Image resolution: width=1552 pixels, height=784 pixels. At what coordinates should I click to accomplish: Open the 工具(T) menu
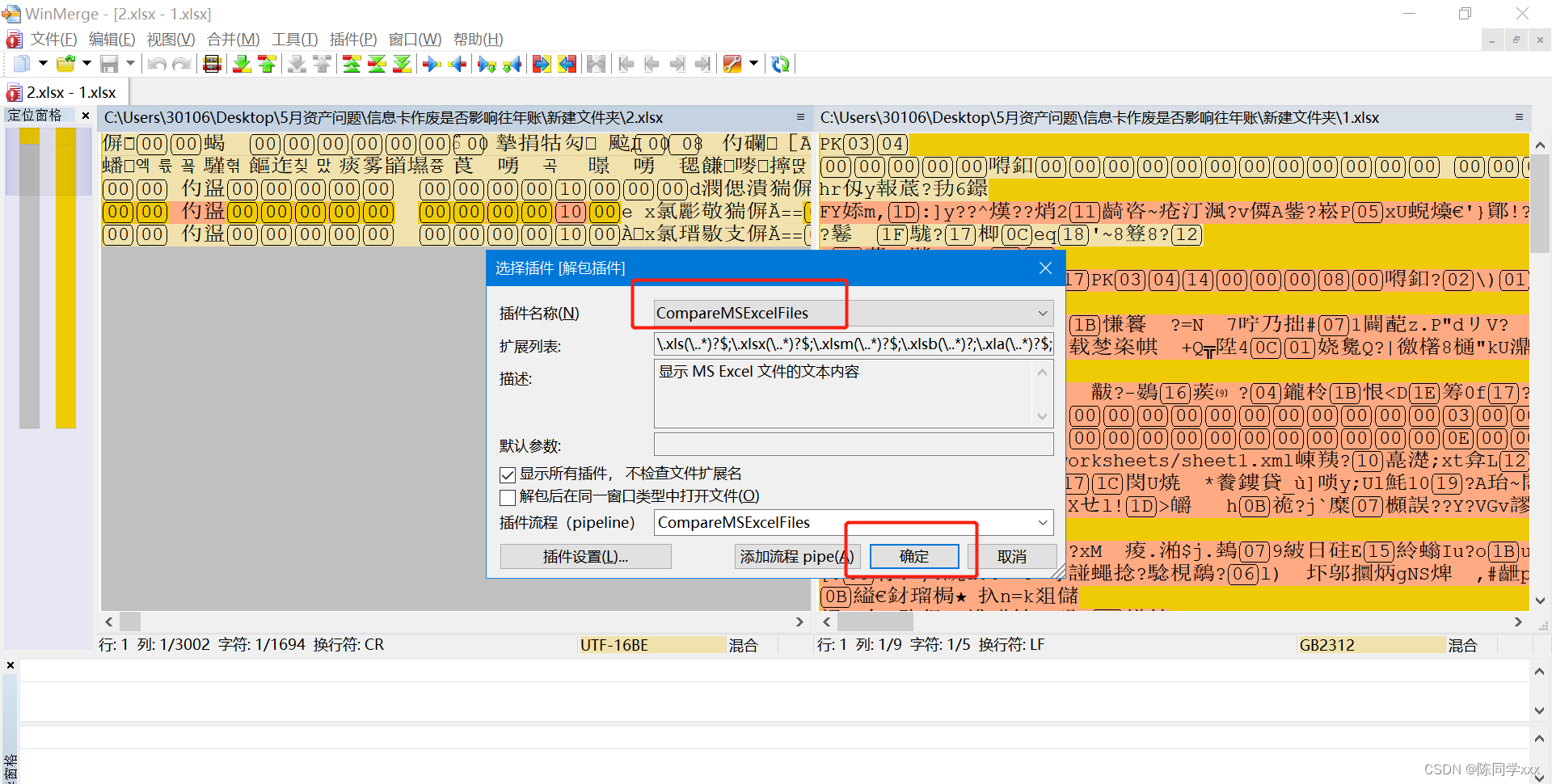pos(295,39)
